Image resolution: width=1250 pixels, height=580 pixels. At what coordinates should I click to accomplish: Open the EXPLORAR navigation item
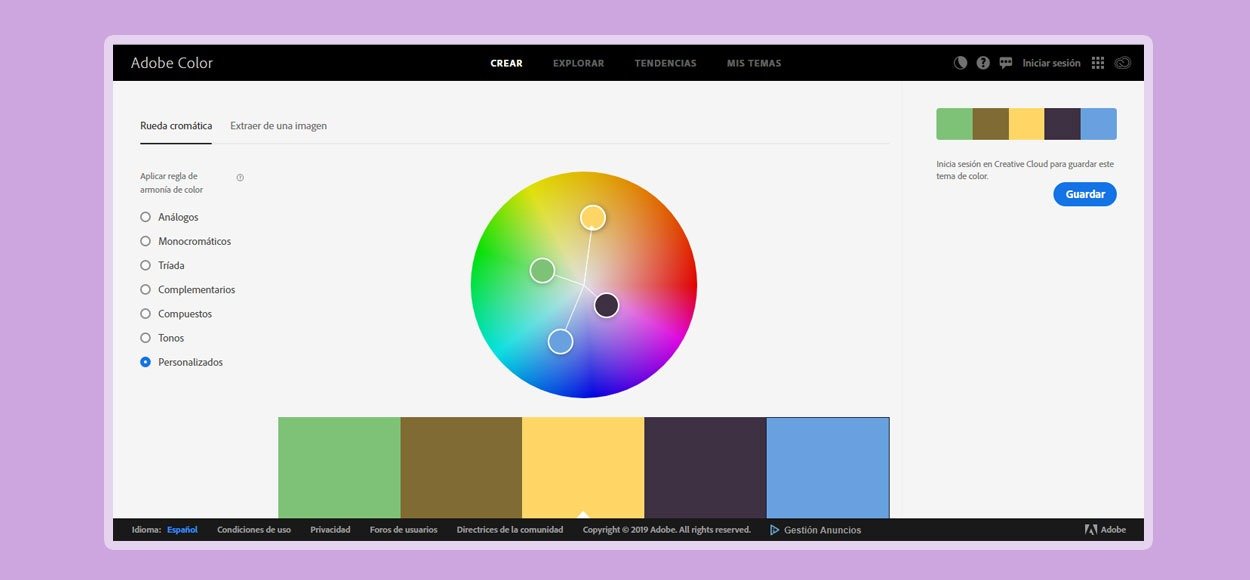pyautogui.click(x=579, y=63)
